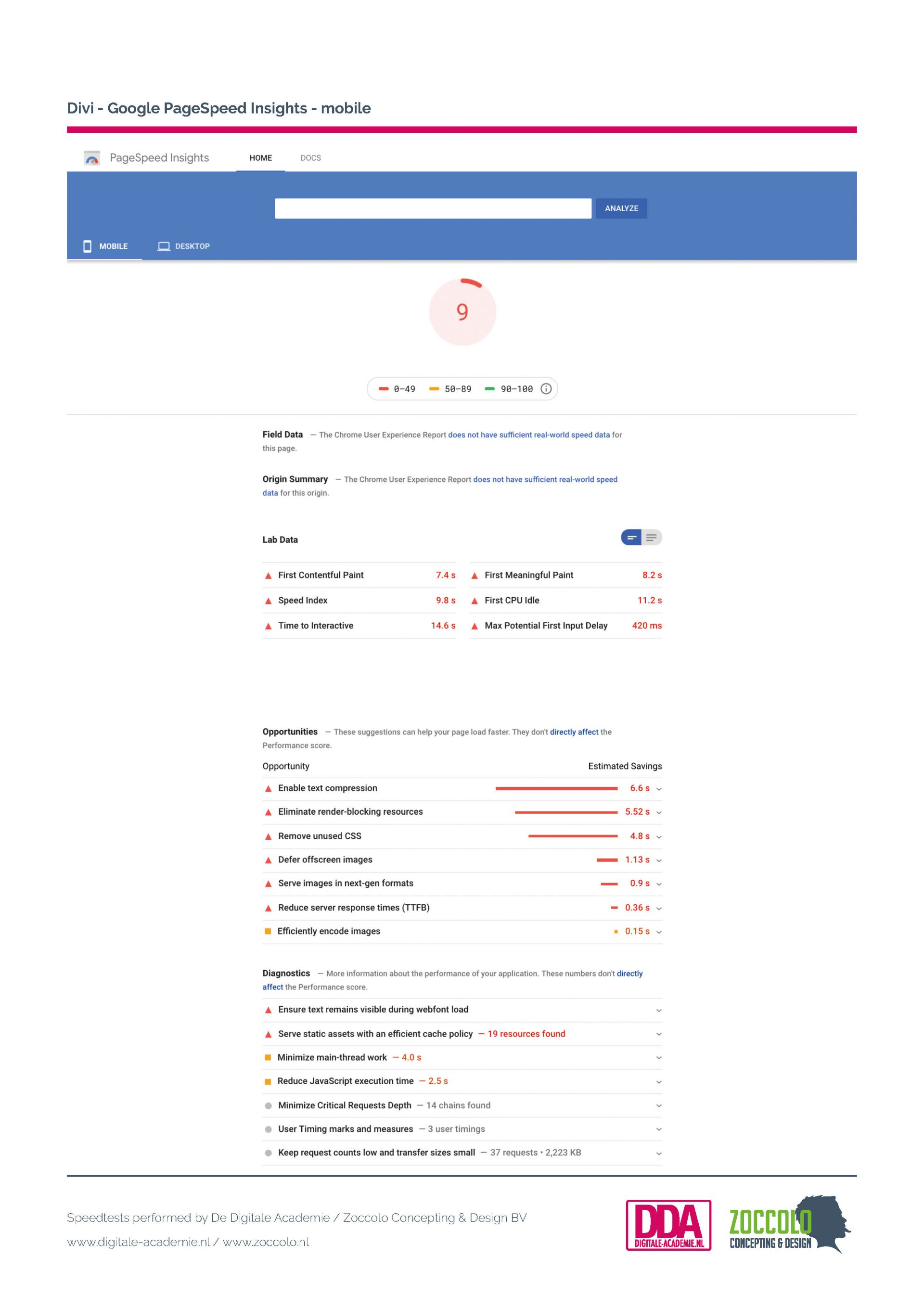Select the DESKTOP results tab

[183, 246]
